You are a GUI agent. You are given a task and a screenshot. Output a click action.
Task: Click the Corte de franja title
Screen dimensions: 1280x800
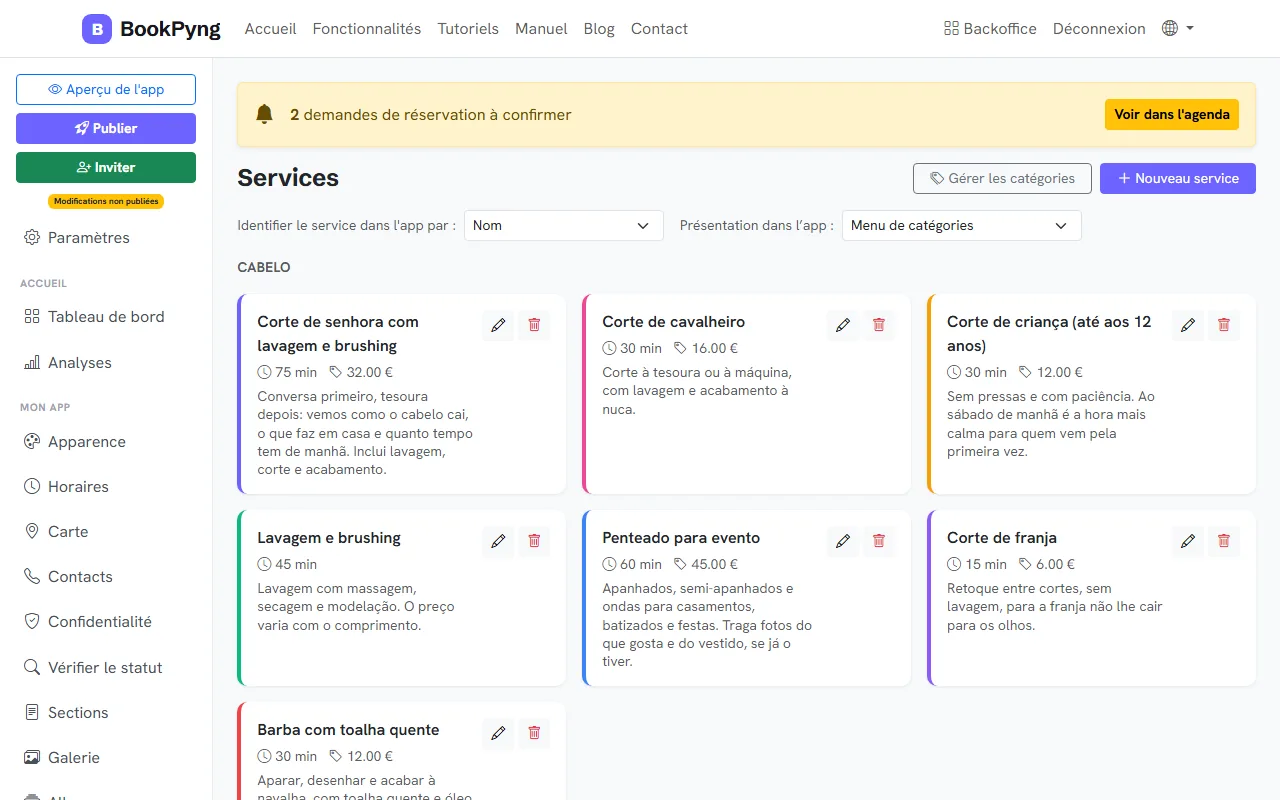(1002, 538)
